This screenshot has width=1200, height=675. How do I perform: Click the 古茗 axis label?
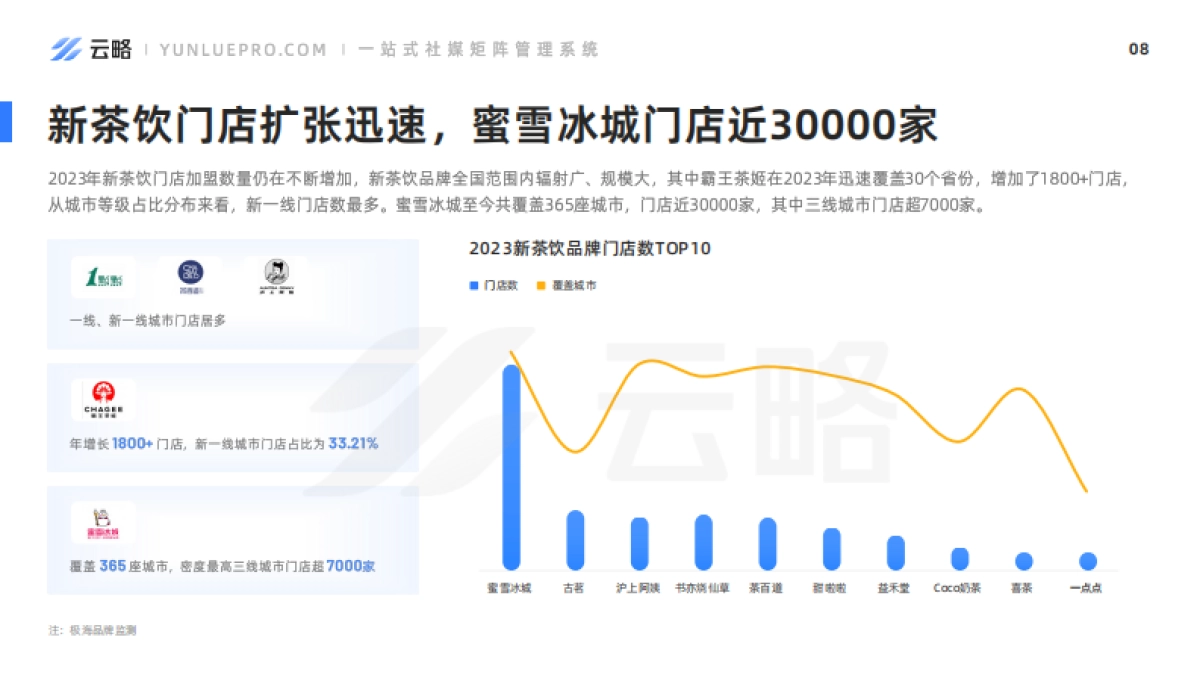point(574,588)
